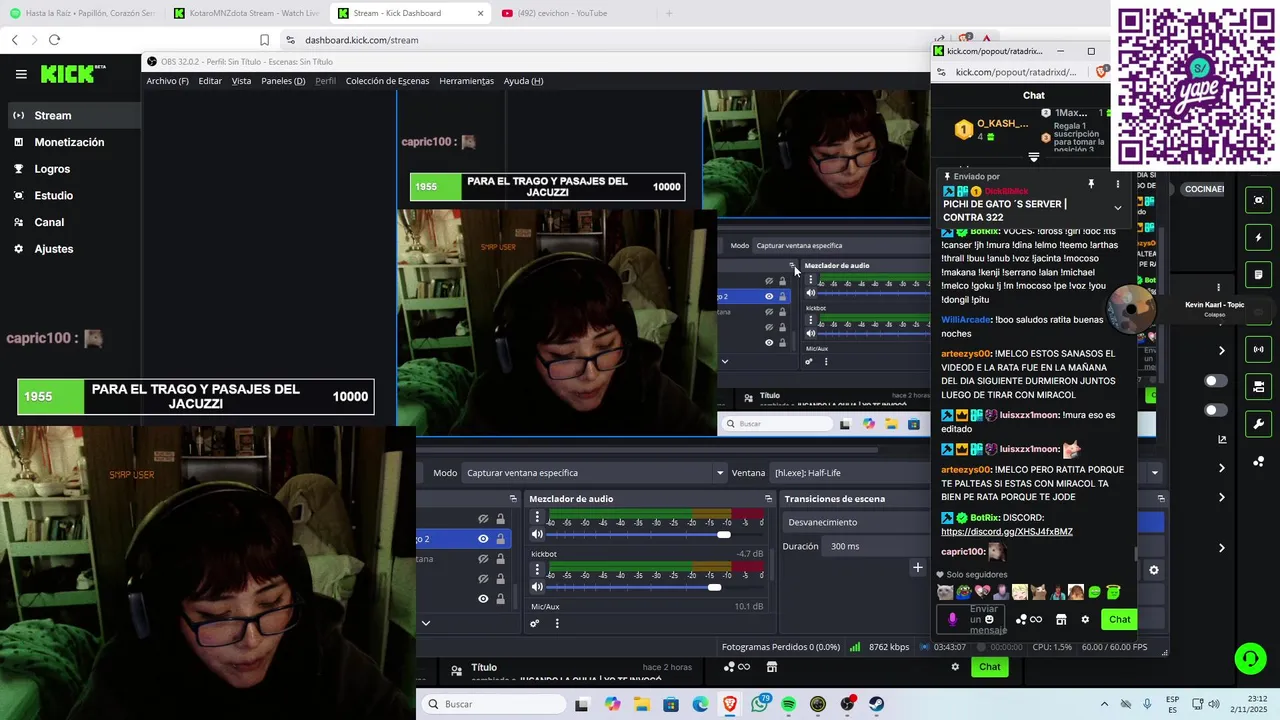
Task: Open the Kick hamburger menu
Action: click(x=21, y=74)
